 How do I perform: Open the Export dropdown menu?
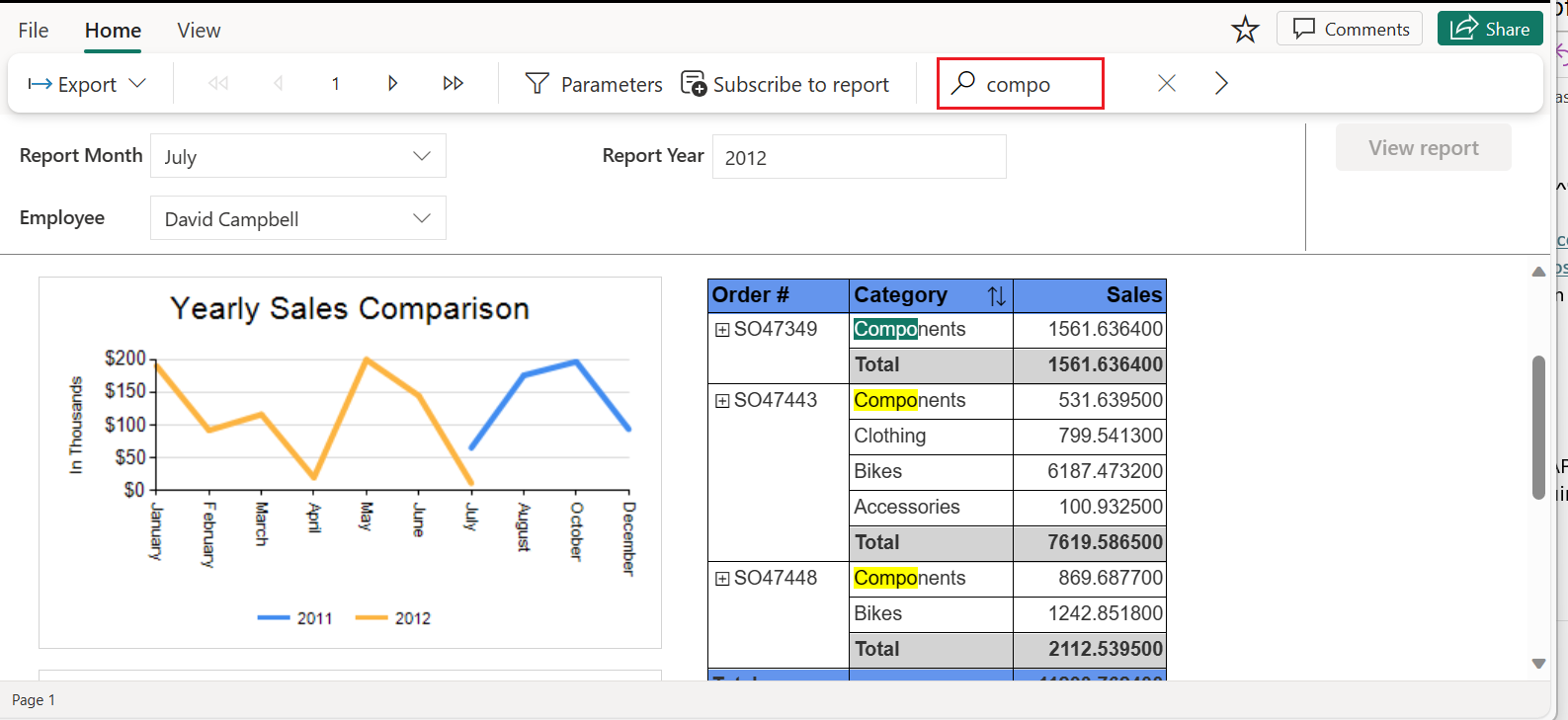[x=87, y=84]
